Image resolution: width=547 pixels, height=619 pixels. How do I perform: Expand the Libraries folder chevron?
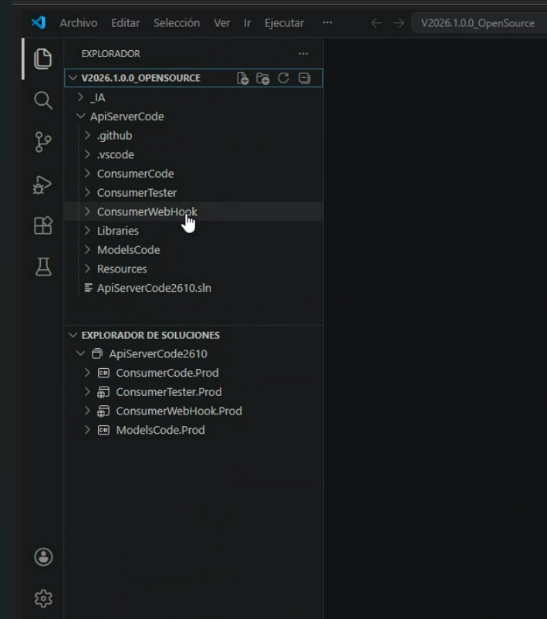[x=88, y=231]
